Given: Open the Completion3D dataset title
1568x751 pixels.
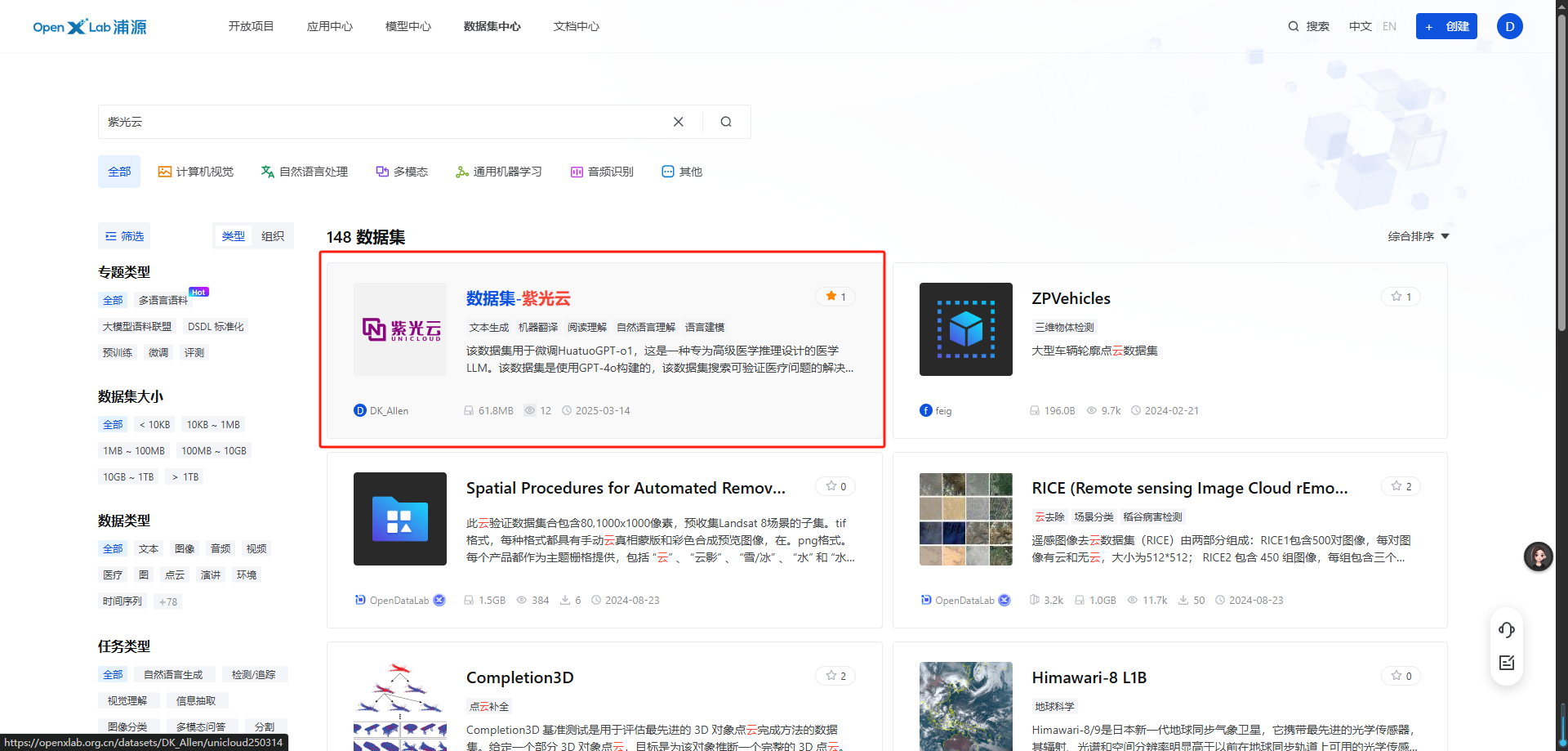Looking at the screenshot, I should (520, 677).
